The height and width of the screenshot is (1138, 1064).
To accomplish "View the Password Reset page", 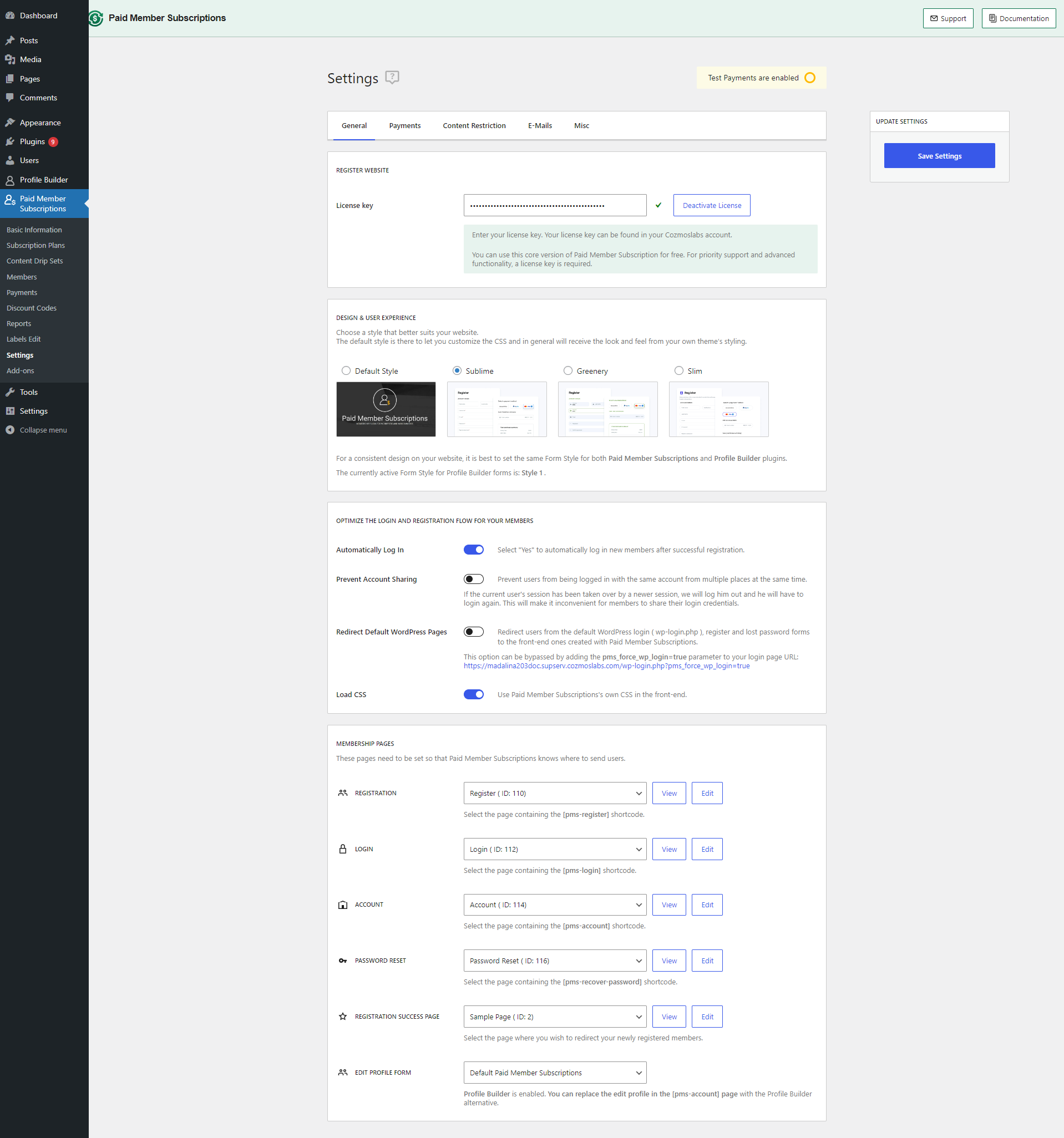I will coord(669,961).
